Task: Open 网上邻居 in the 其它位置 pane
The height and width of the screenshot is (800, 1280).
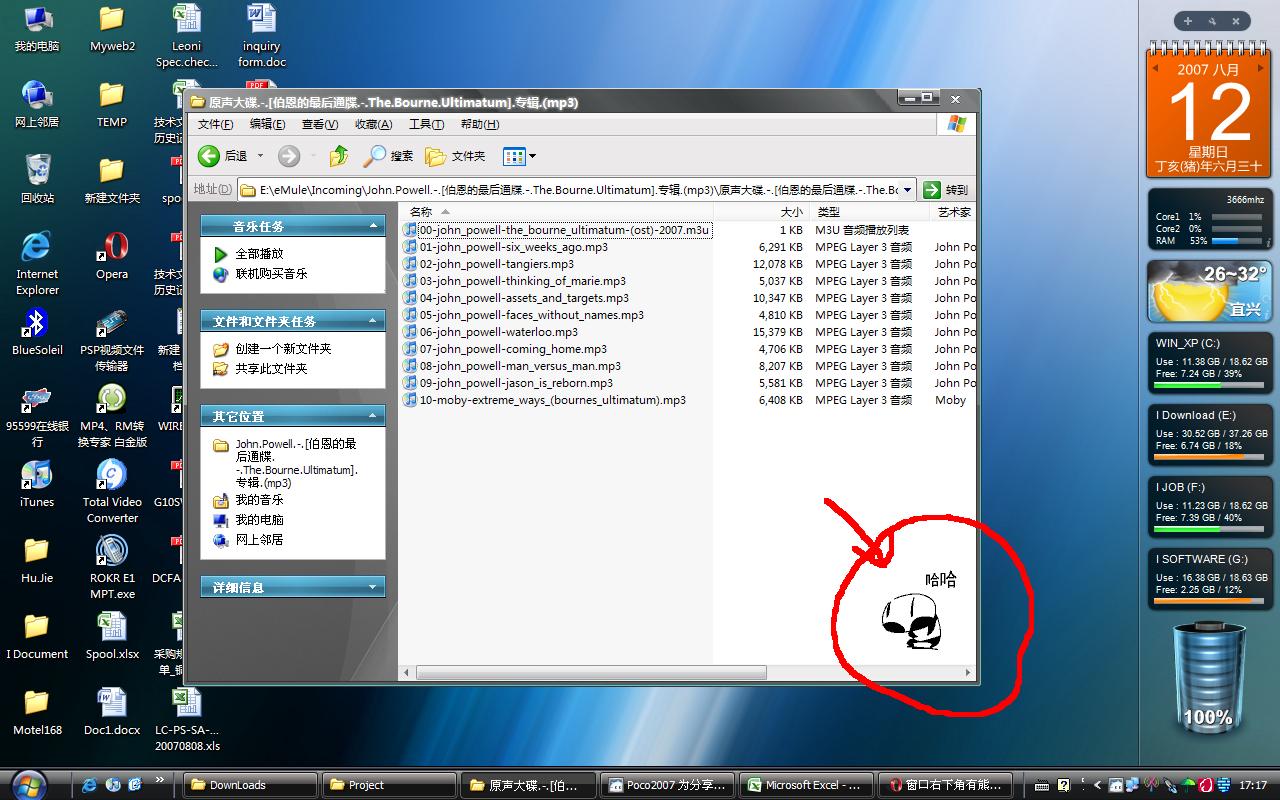Action: coord(259,540)
